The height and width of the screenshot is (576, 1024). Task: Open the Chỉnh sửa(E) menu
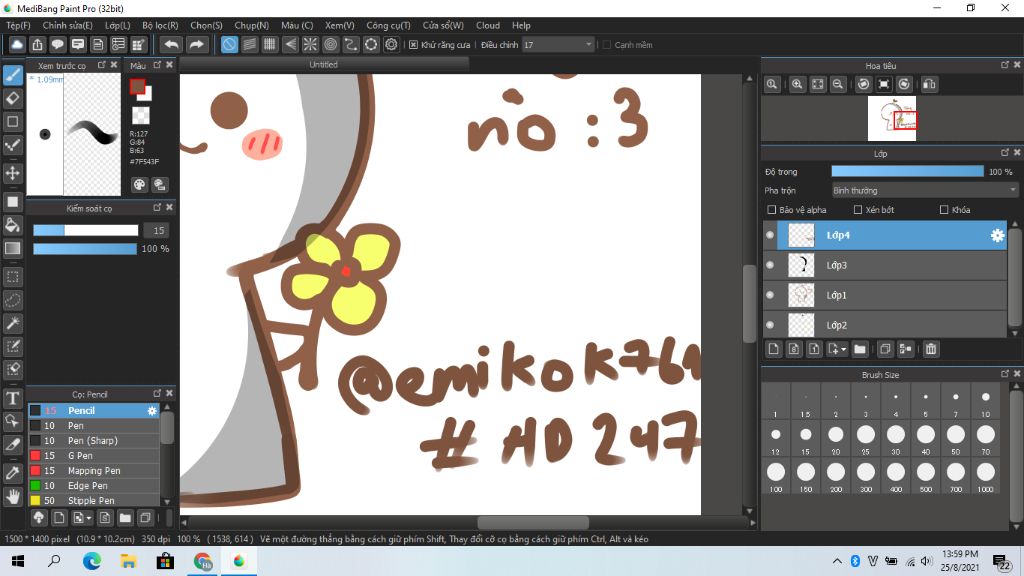click(x=67, y=25)
